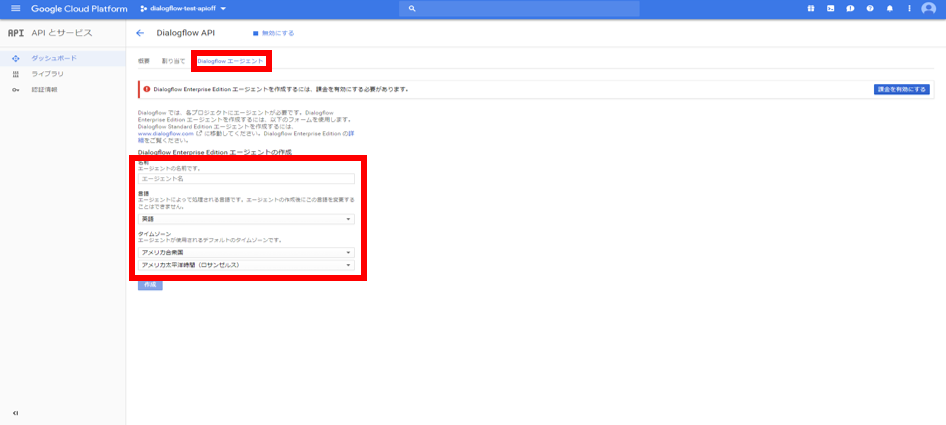The image size is (946, 425).
Task: Open the 英語 language dropdown
Action: coord(246,219)
